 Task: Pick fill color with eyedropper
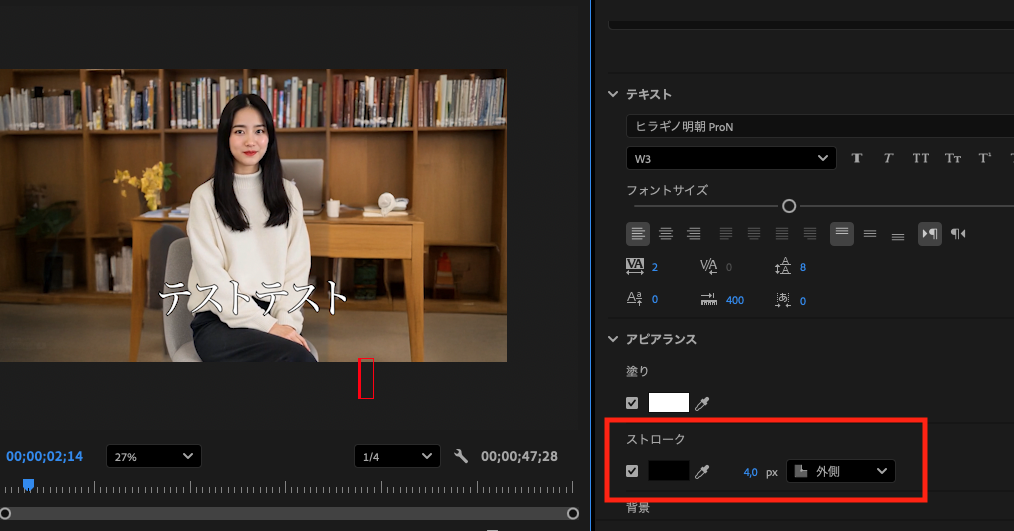[702, 403]
